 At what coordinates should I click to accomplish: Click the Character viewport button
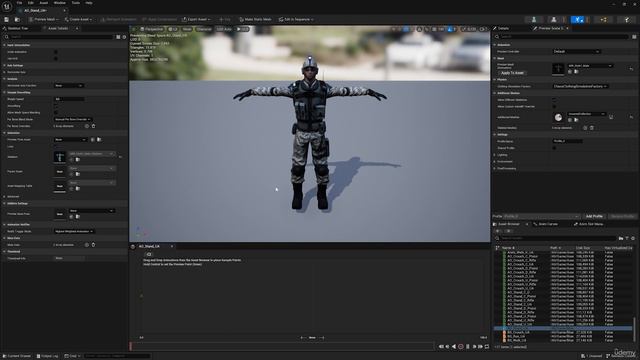pos(204,29)
